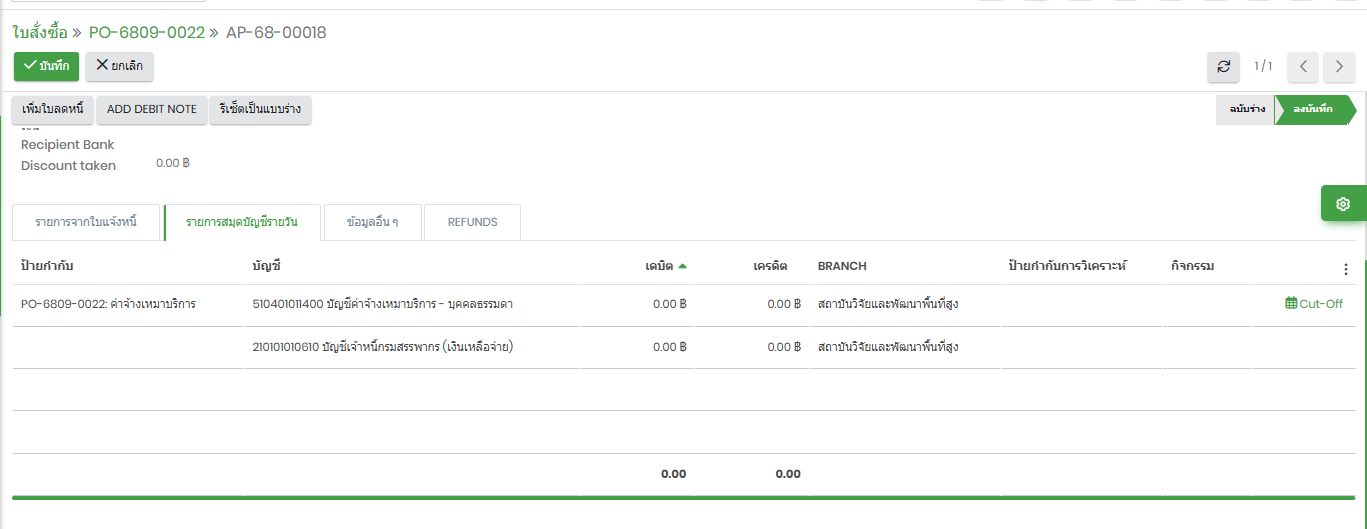
Task: Open the REFUNDS tab
Action: point(472,223)
